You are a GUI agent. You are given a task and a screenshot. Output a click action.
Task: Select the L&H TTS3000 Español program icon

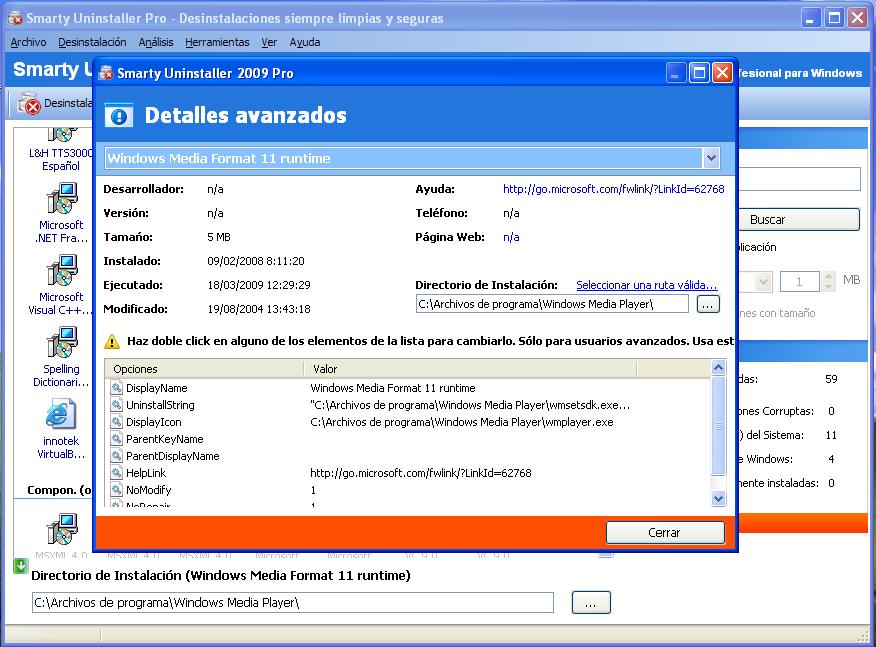point(61,135)
